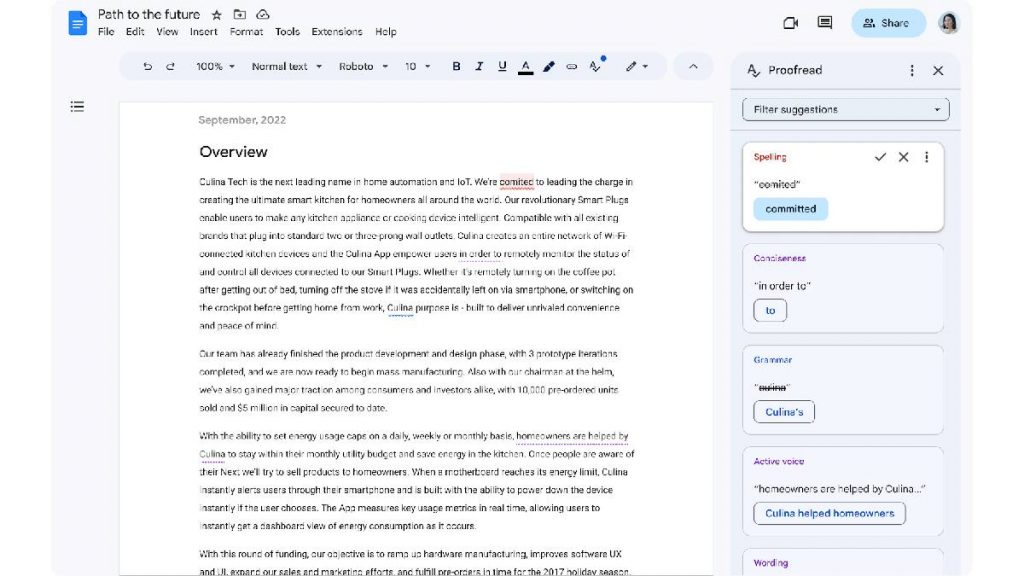Accept the 'committed' correction button
The image size is (1024, 576).
coord(790,209)
